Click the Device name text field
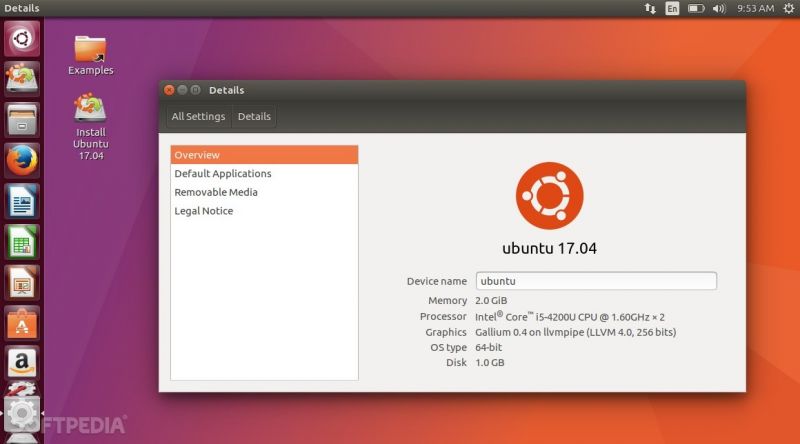 (596, 281)
